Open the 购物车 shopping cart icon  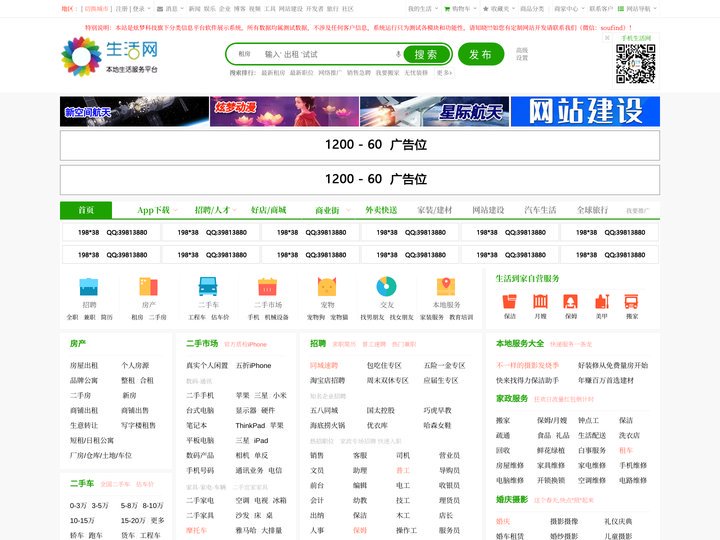click(x=447, y=9)
